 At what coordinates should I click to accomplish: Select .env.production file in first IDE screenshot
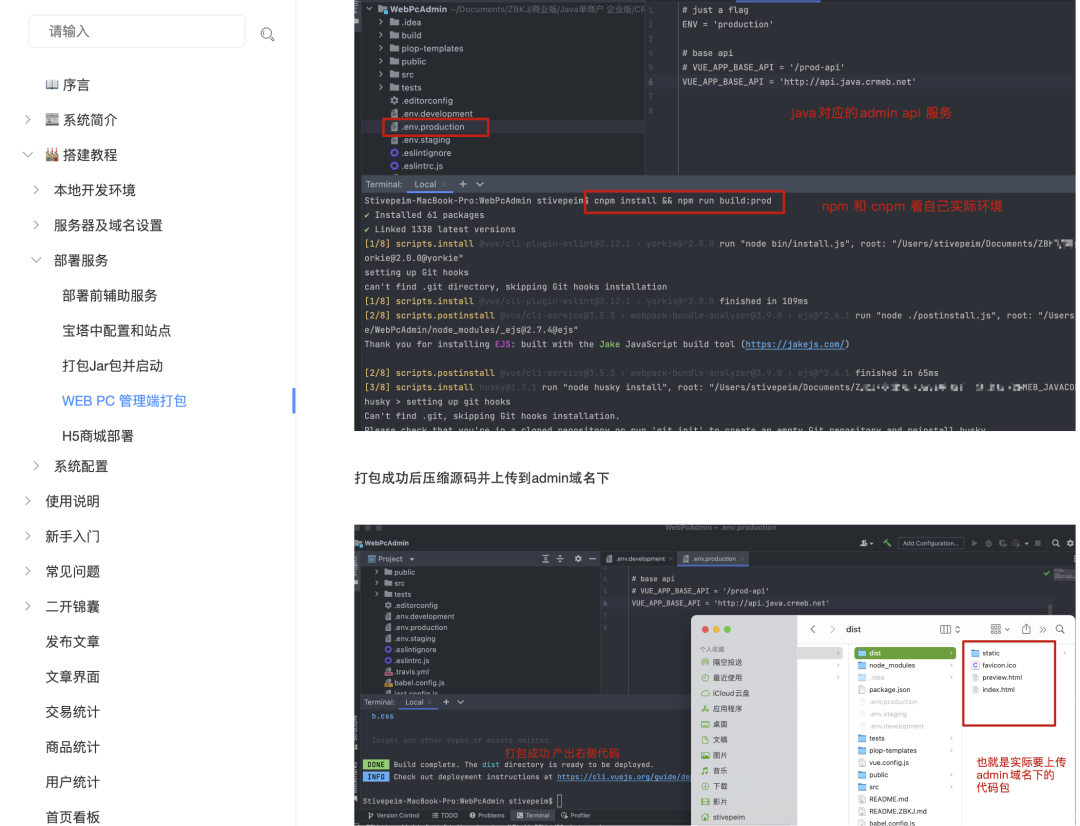pyautogui.click(x=433, y=127)
